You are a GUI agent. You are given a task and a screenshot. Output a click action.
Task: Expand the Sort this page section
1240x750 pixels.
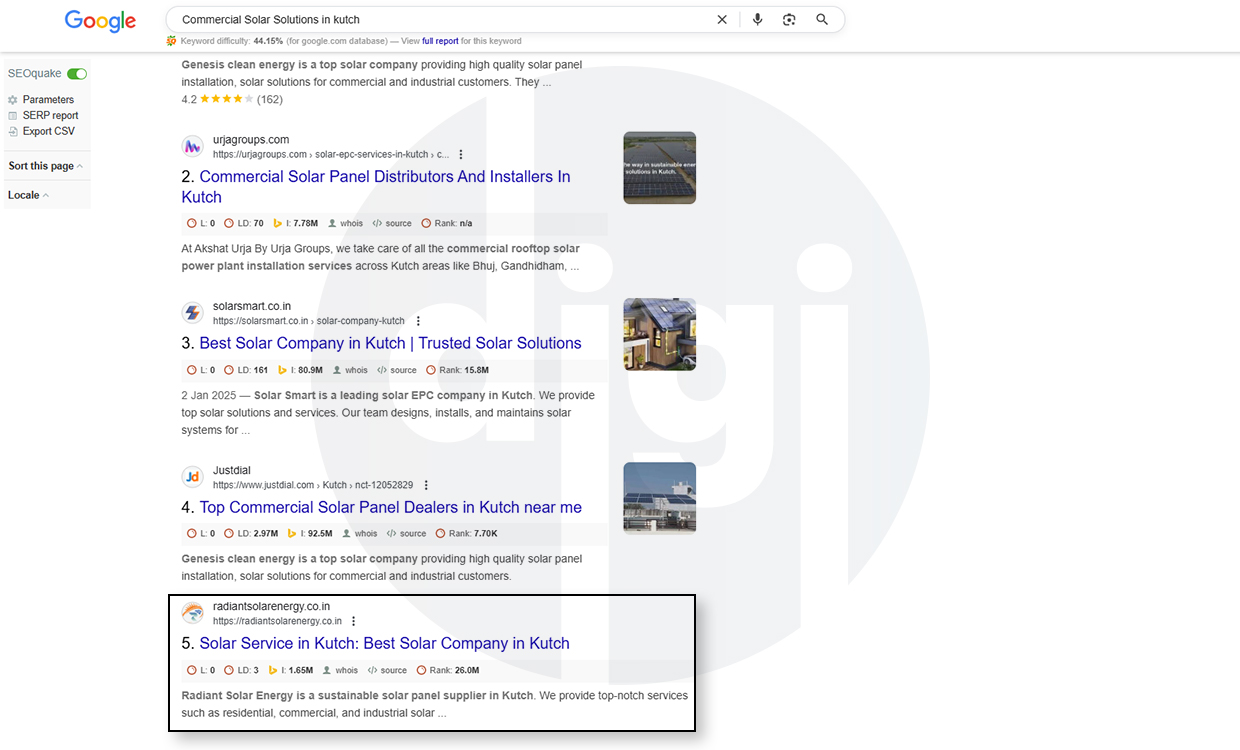tap(45, 166)
